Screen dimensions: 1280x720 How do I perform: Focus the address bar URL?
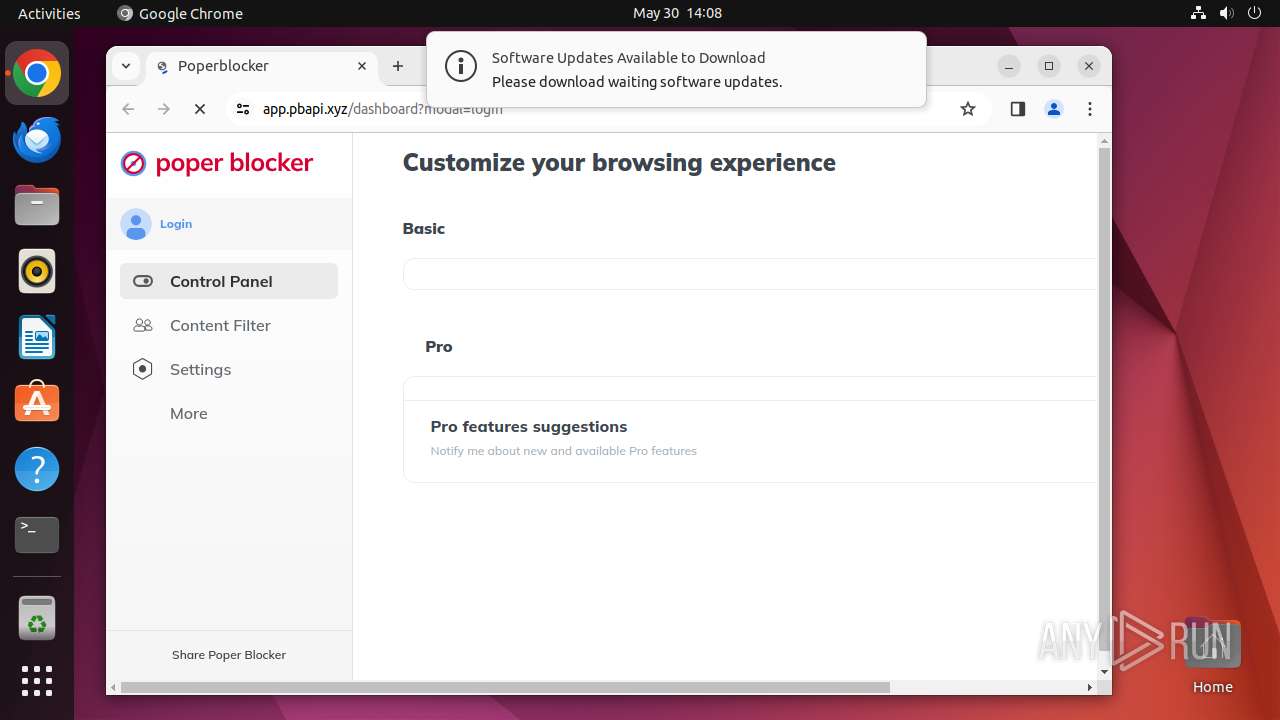383,109
